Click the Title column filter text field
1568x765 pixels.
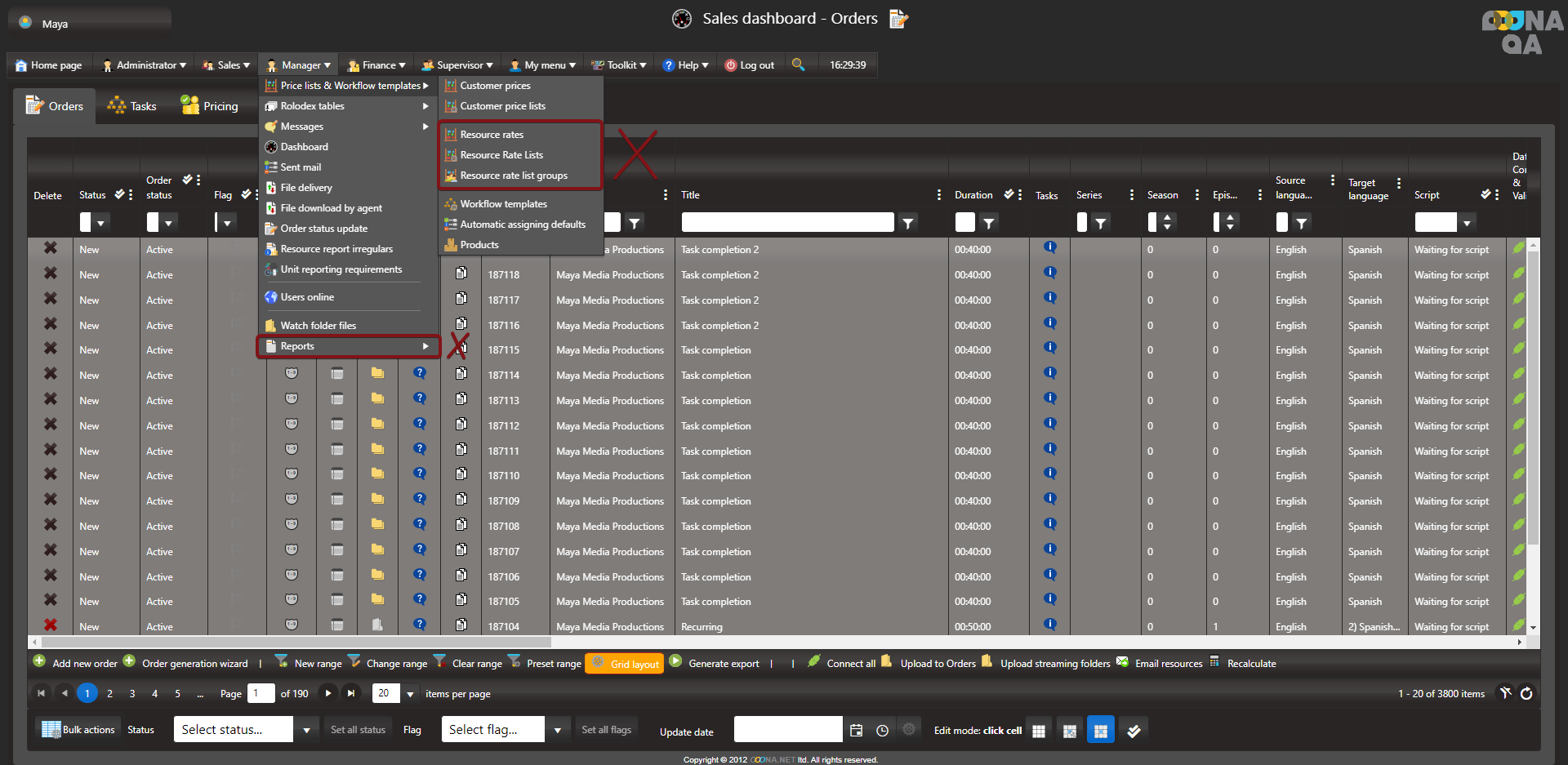[787, 223]
